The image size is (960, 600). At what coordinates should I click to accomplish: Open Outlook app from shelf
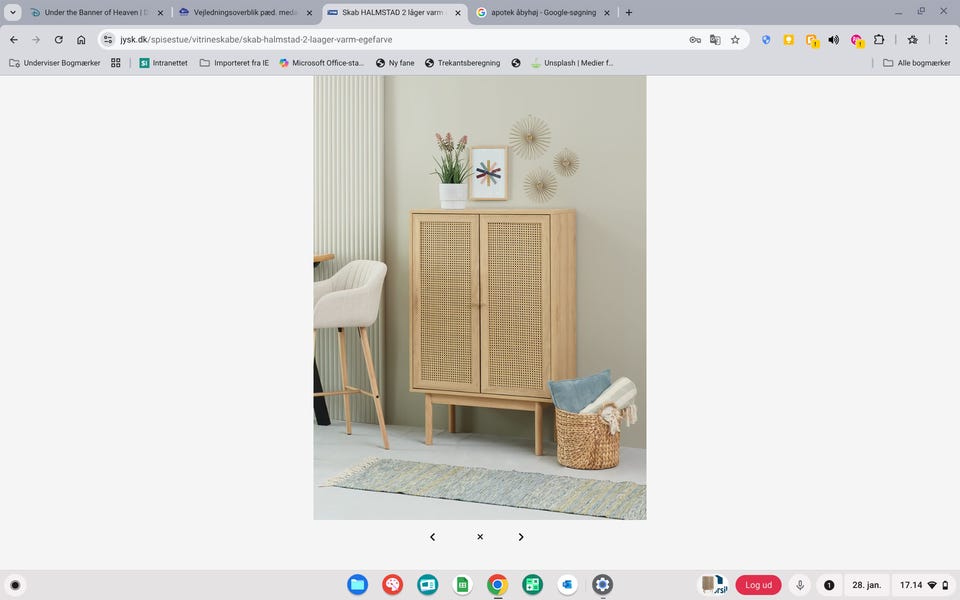567,585
